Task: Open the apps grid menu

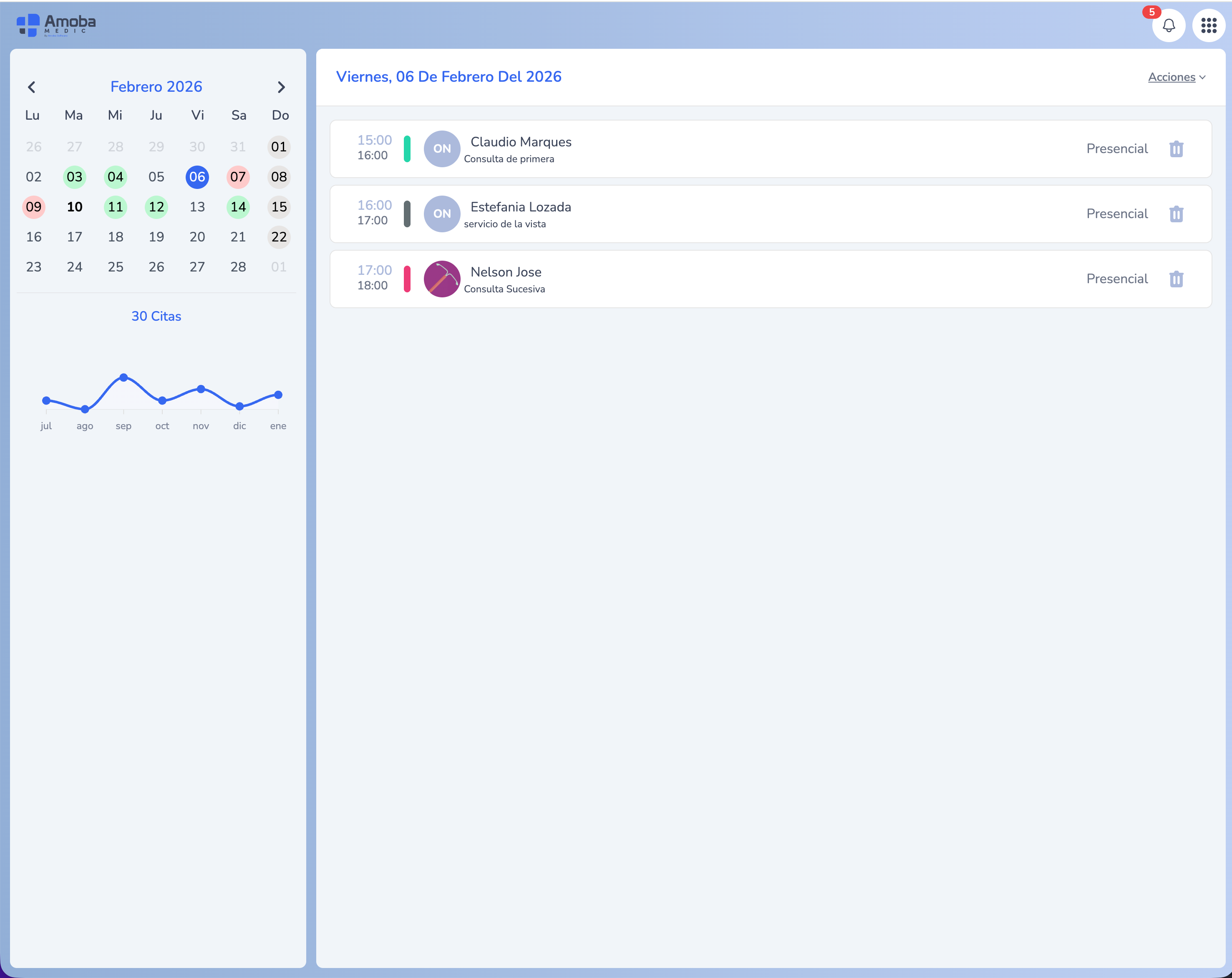Action: tap(1209, 26)
